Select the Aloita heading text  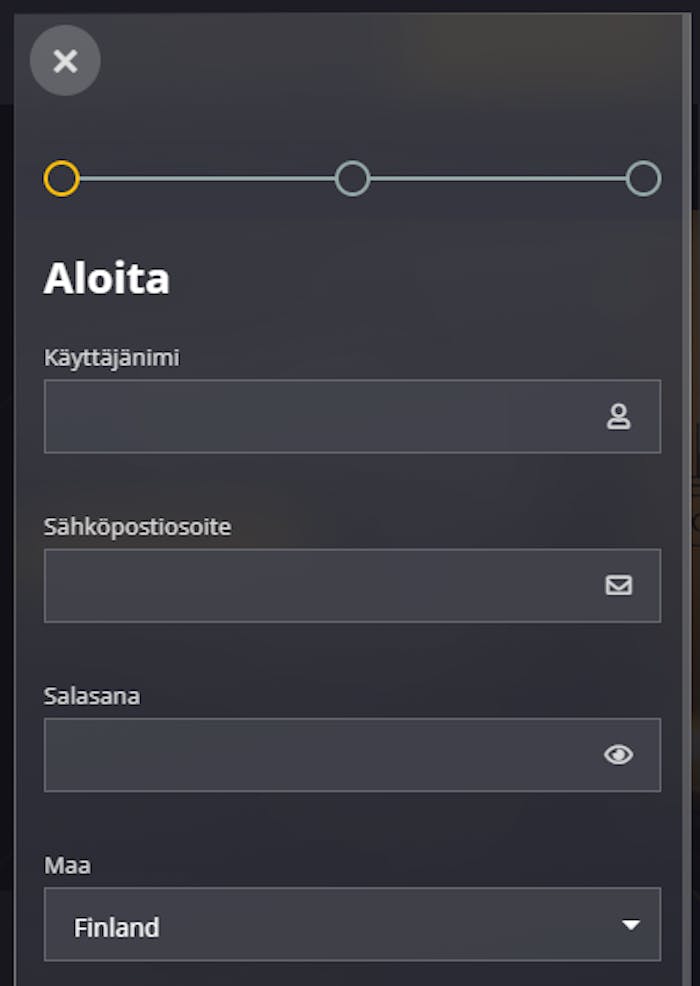(106, 279)
